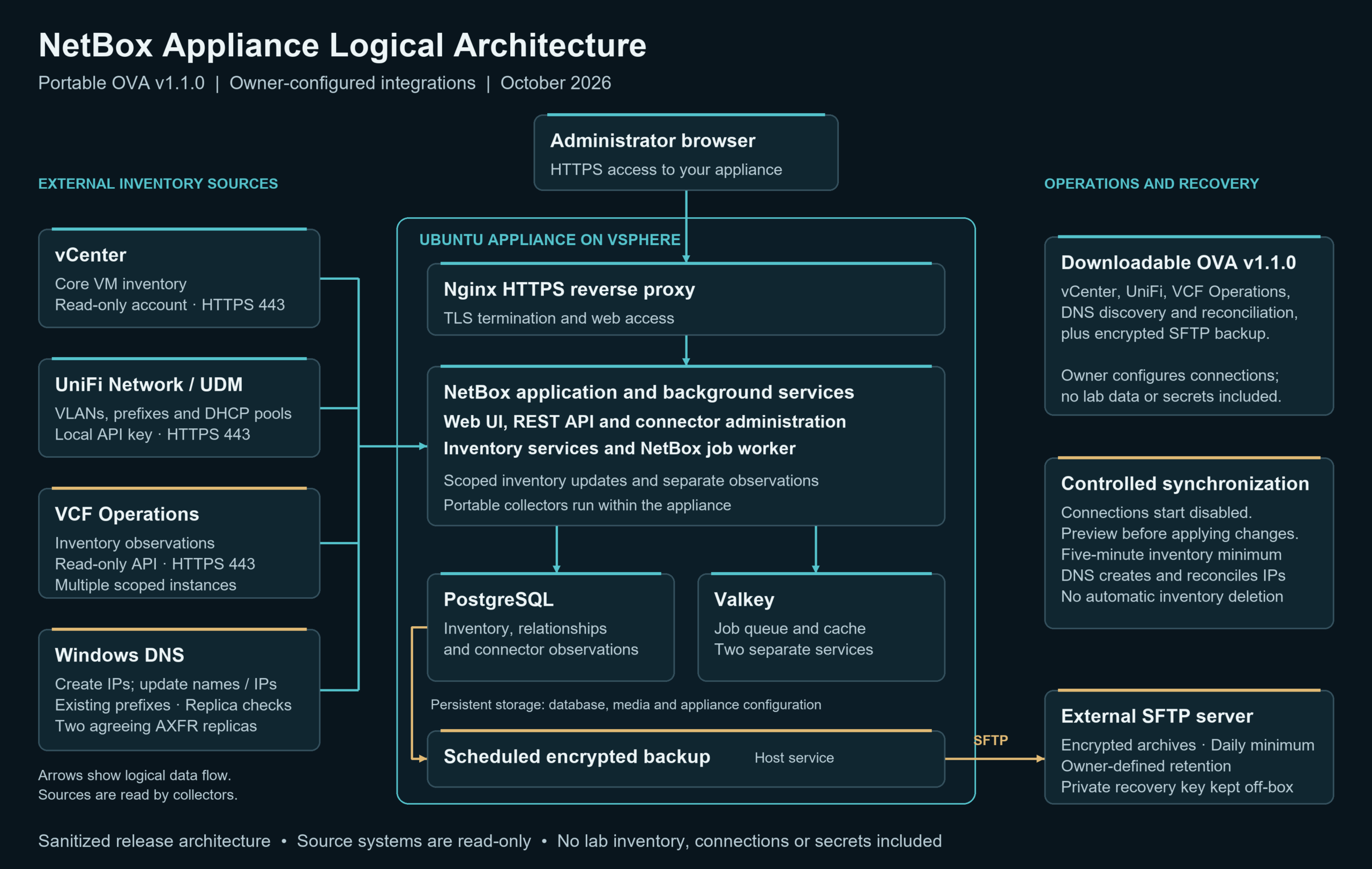
Task: Select the 'Controlled synchronization' heading
Action: (1185, 484)
